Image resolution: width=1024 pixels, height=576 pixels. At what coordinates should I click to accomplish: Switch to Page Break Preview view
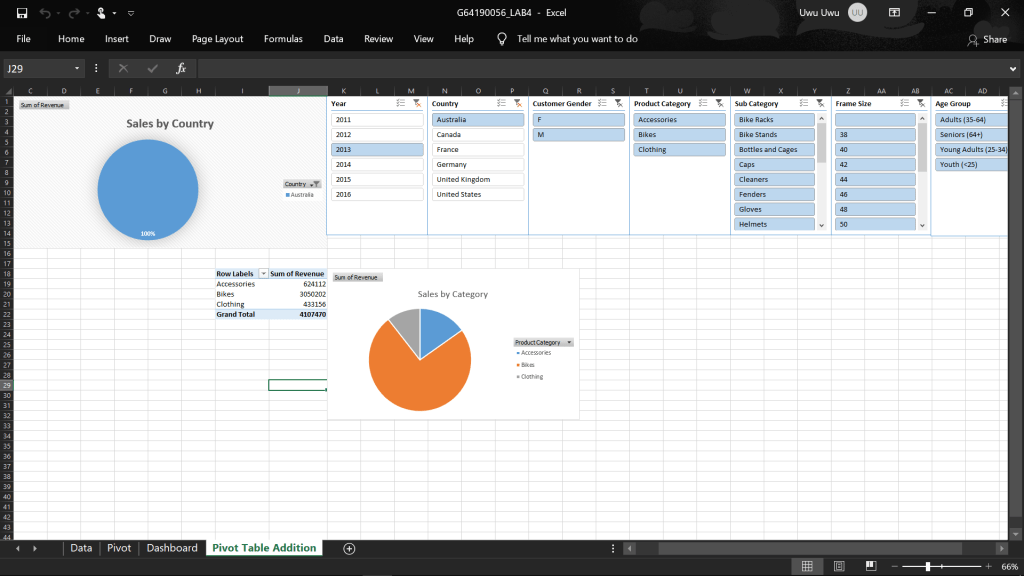[870, 567]
